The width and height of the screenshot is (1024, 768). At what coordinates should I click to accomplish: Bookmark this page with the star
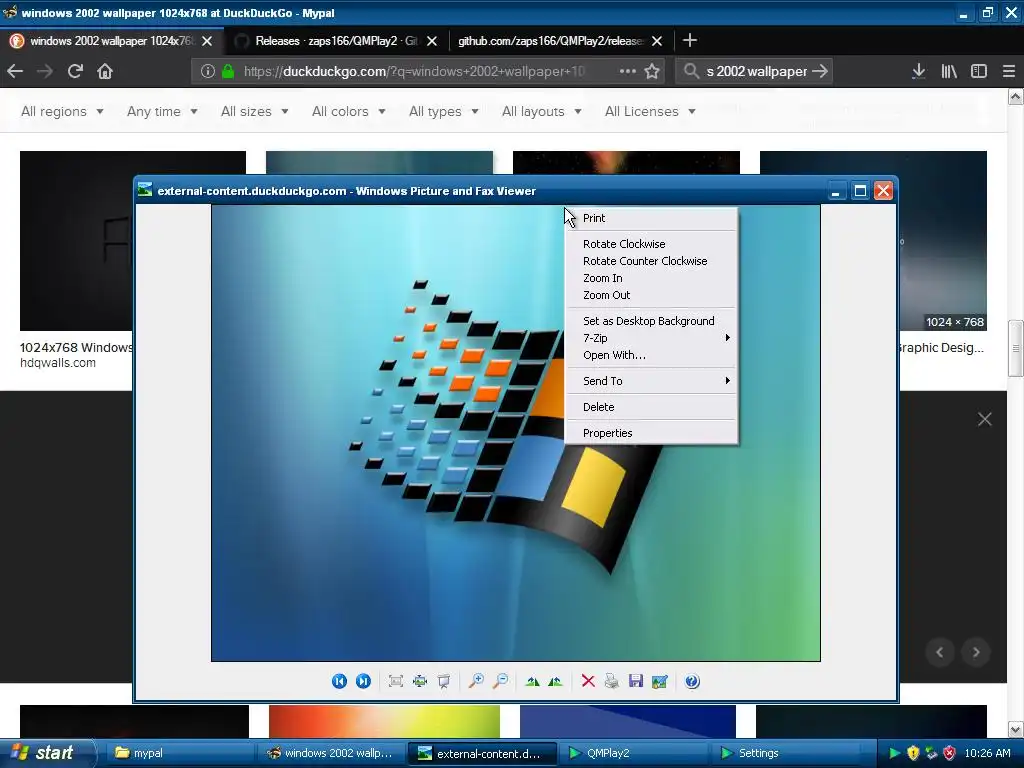click(x=652, y=71)
